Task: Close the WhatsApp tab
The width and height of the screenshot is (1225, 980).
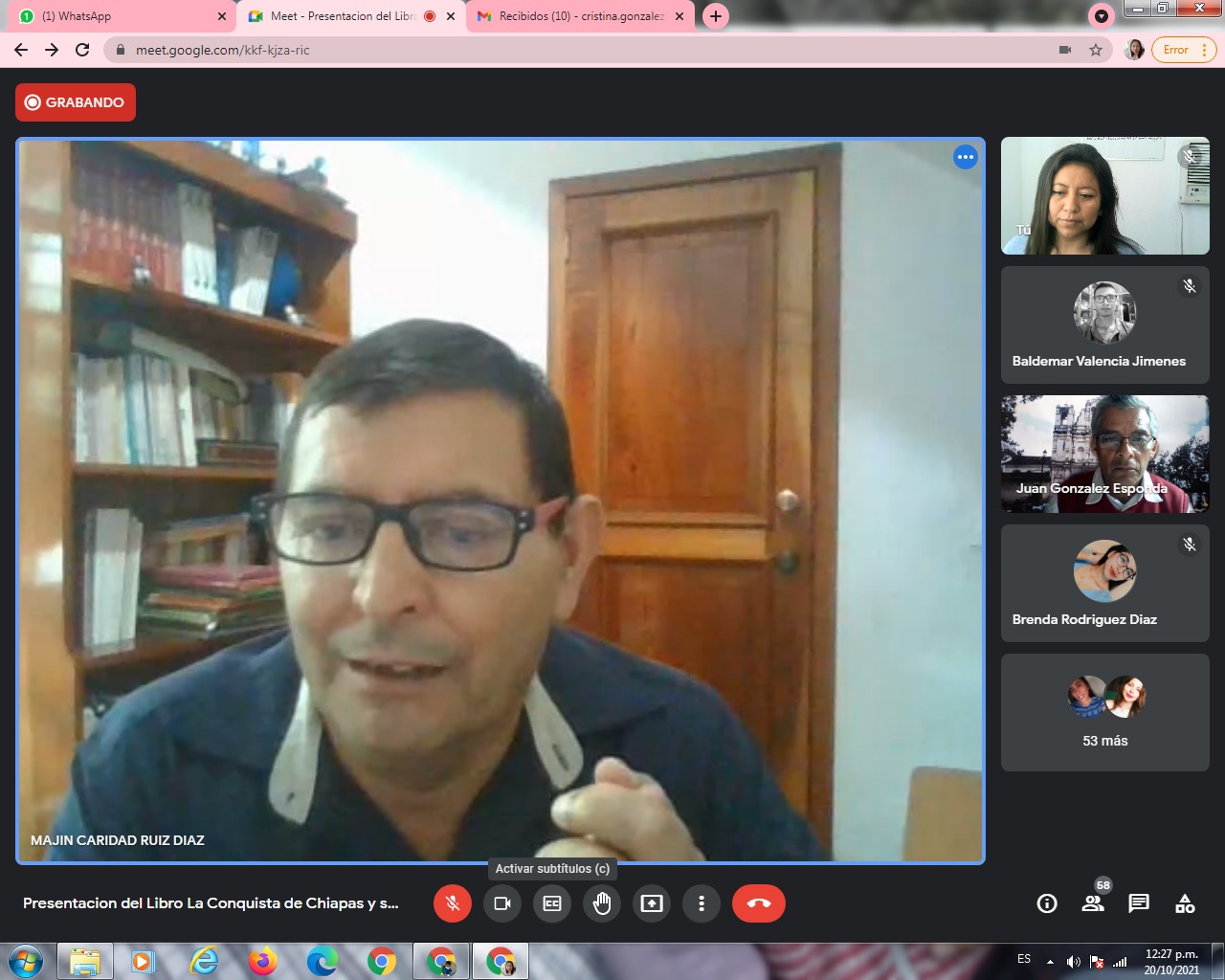Action: (x=222, y=16)
